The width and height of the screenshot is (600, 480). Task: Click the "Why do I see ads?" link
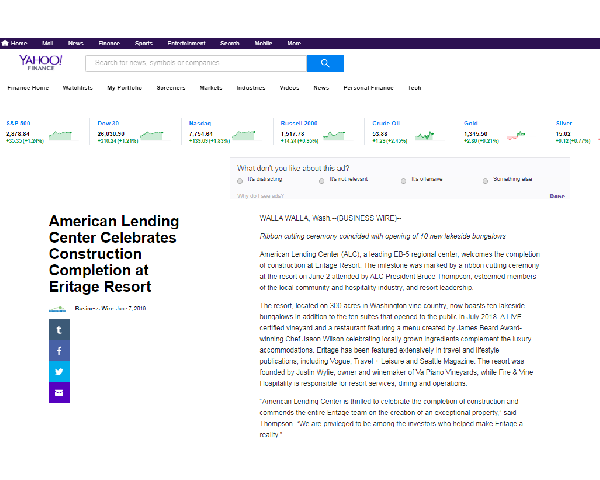point(260,196)
